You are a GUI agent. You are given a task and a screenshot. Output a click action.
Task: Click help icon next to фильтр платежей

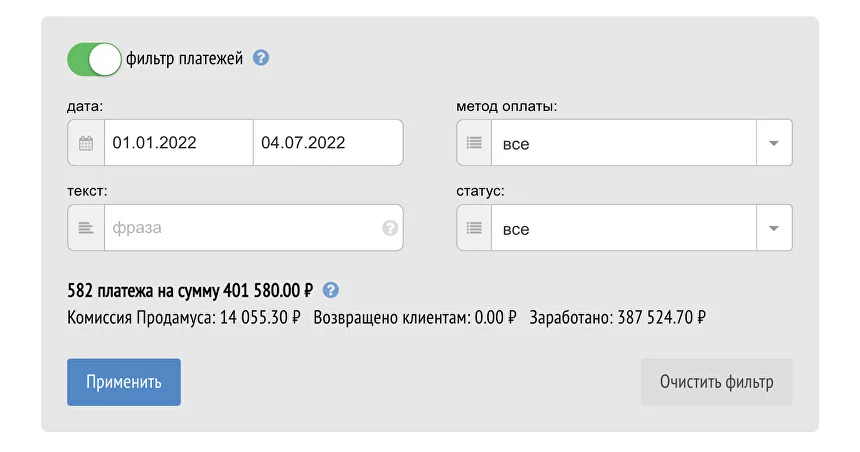click(x=261, y=58)
